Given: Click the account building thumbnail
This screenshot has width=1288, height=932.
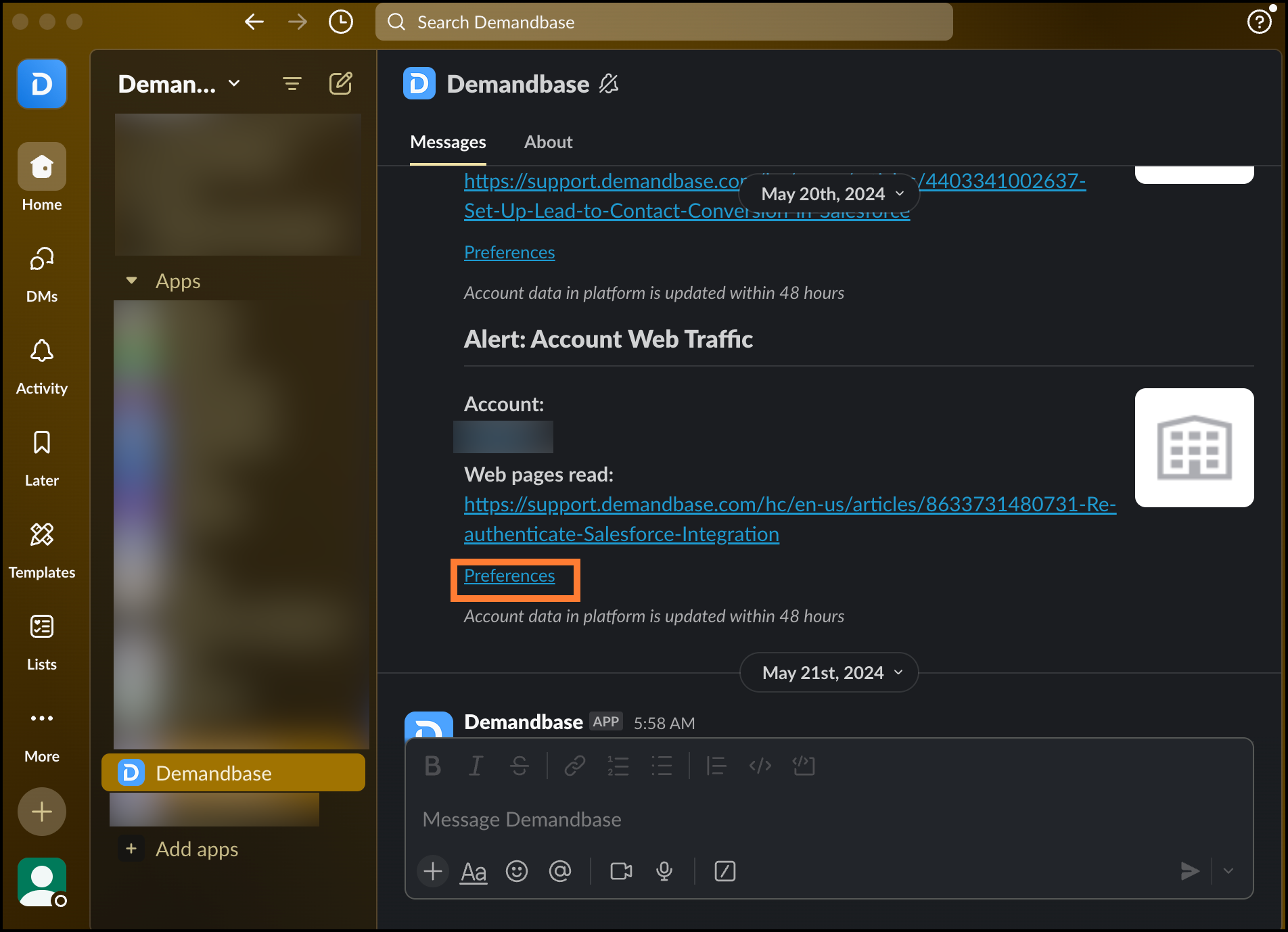Looking at the screenshot, I should pos(1194,448).
